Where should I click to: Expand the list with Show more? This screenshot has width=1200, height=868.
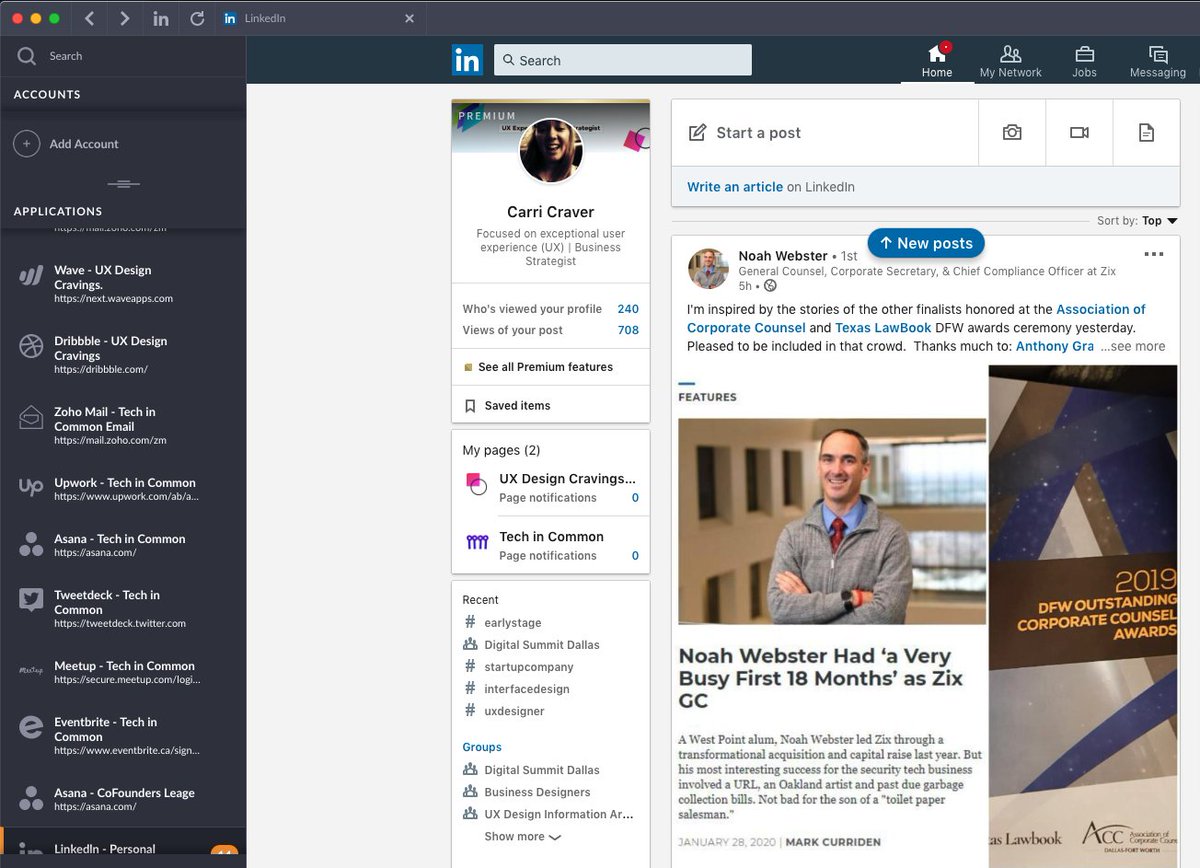522,837
